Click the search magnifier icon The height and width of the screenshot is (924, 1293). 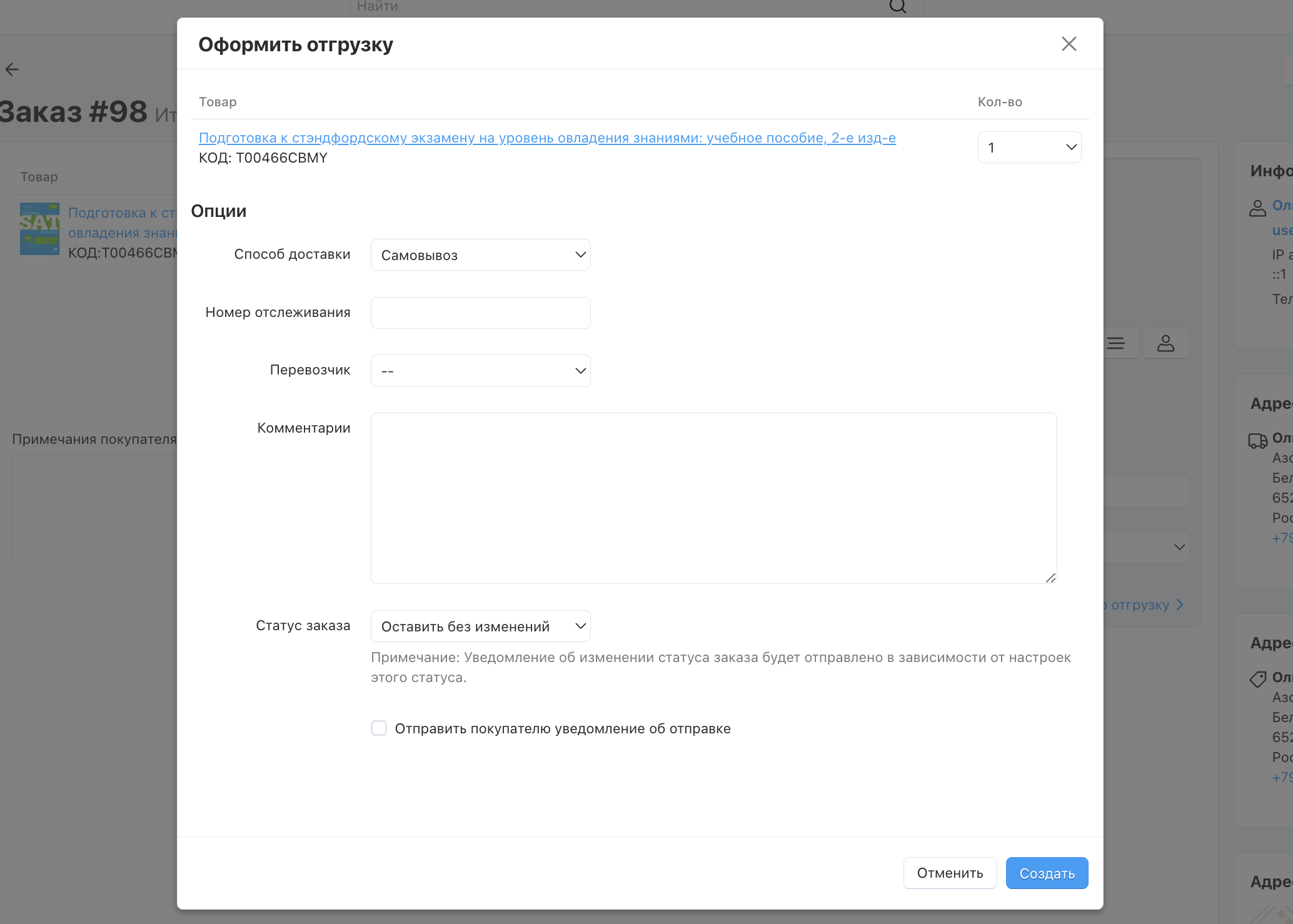pos(897,6)
